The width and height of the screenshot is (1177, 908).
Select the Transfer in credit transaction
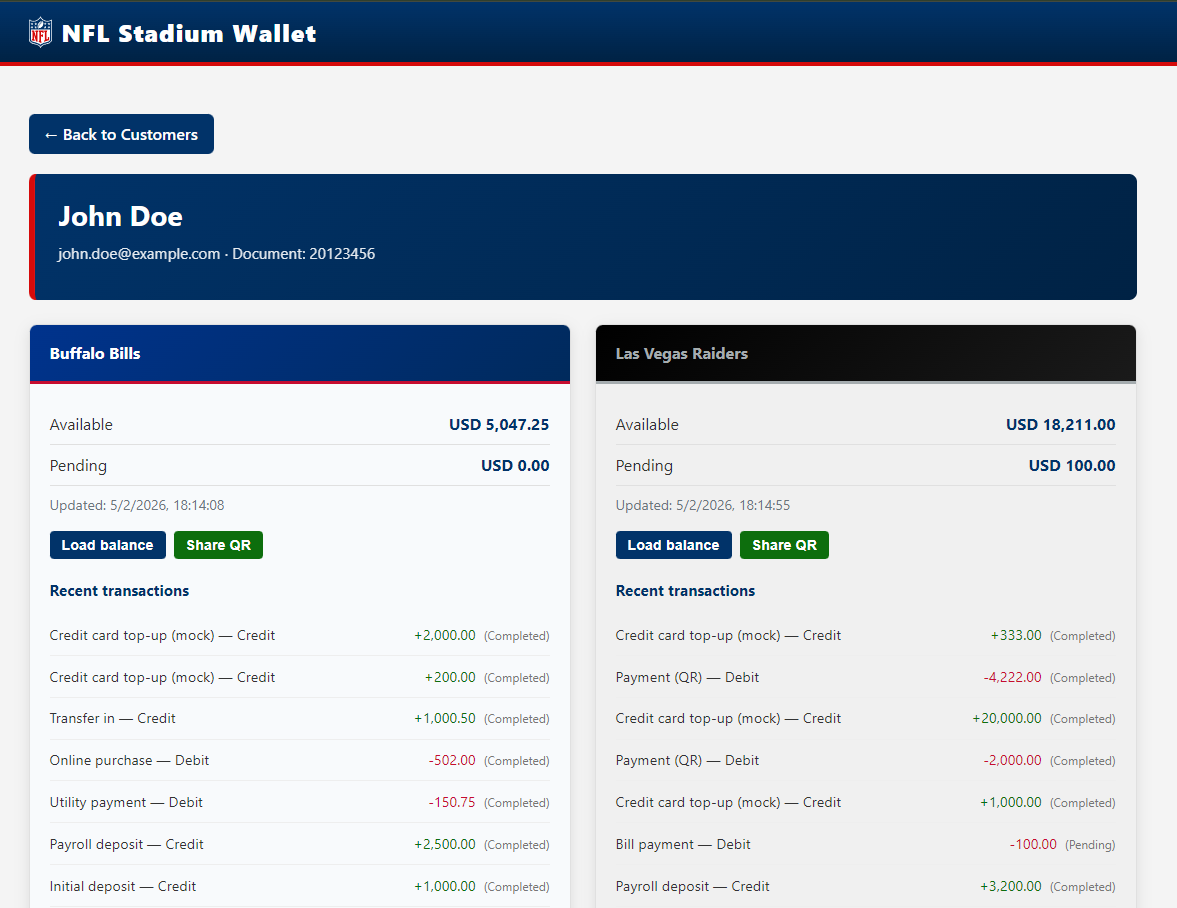coord(299,718)
